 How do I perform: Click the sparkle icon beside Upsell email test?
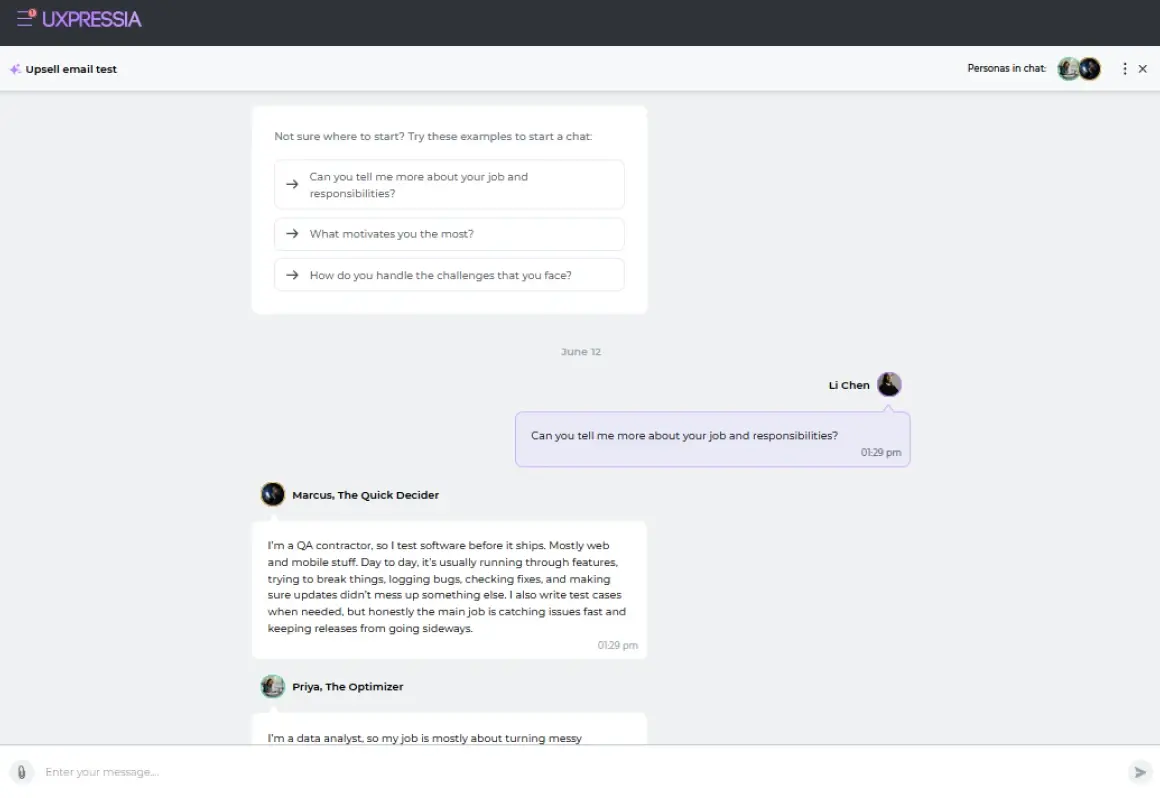pos(15,69)
